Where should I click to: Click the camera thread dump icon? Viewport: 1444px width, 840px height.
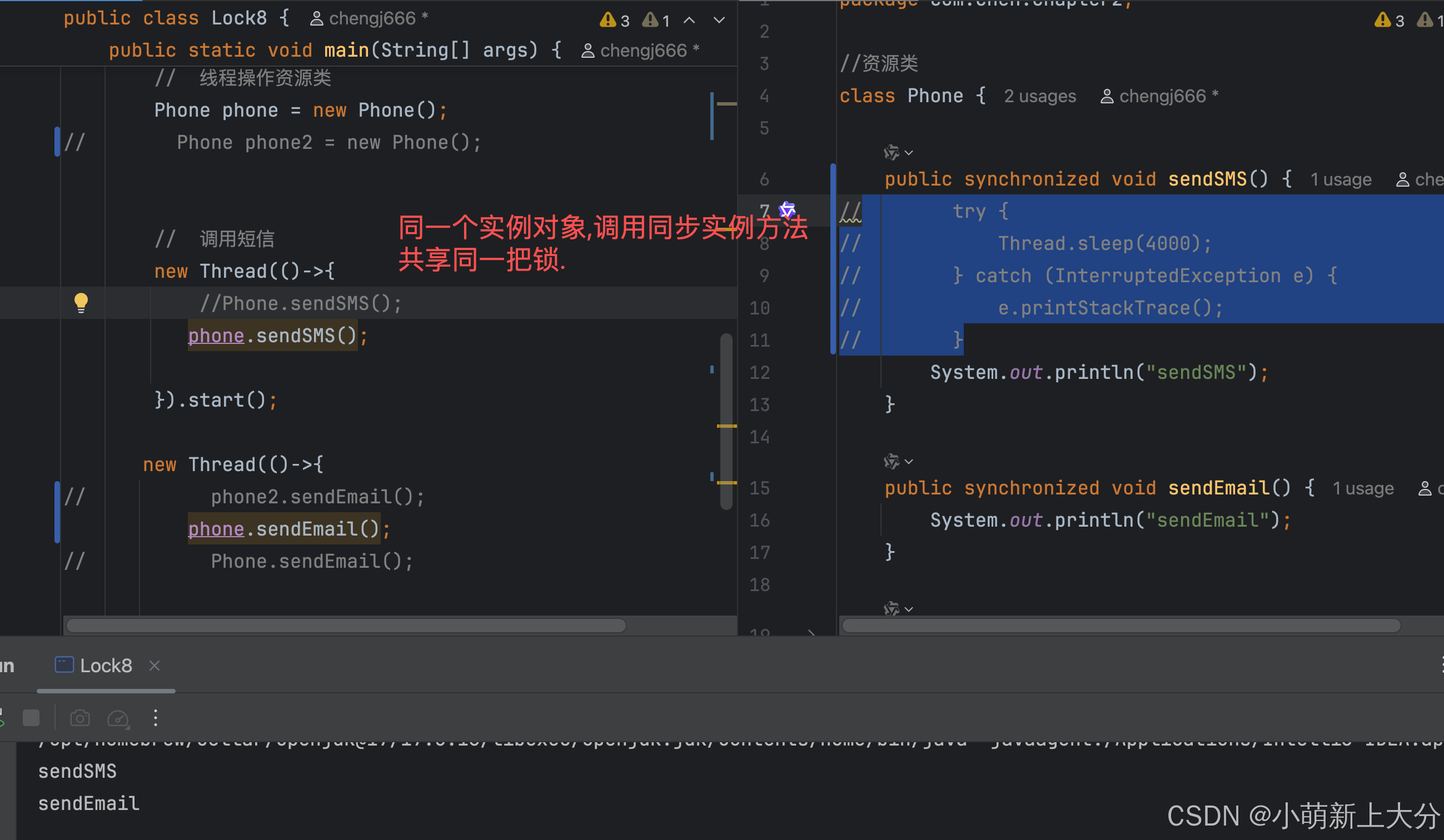79,717
